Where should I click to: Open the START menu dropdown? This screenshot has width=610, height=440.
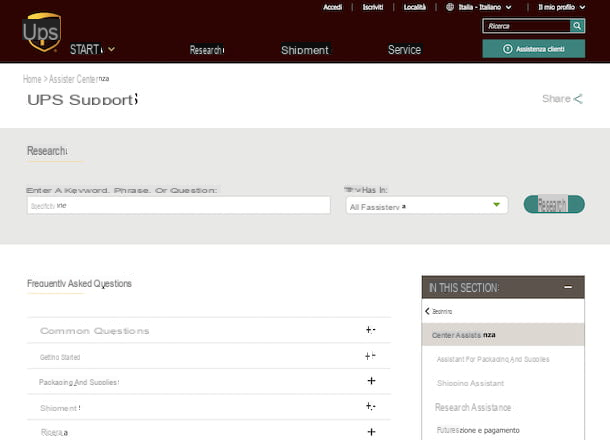point(92,49)
